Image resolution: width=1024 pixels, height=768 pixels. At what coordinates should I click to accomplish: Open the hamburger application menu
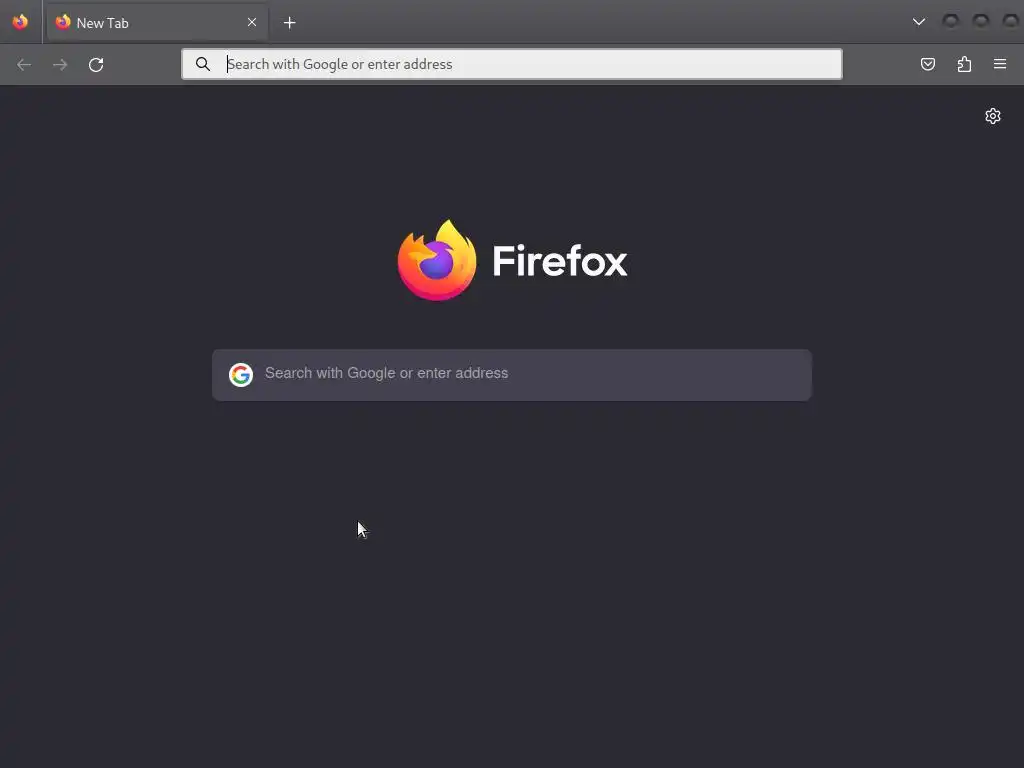1000,64
